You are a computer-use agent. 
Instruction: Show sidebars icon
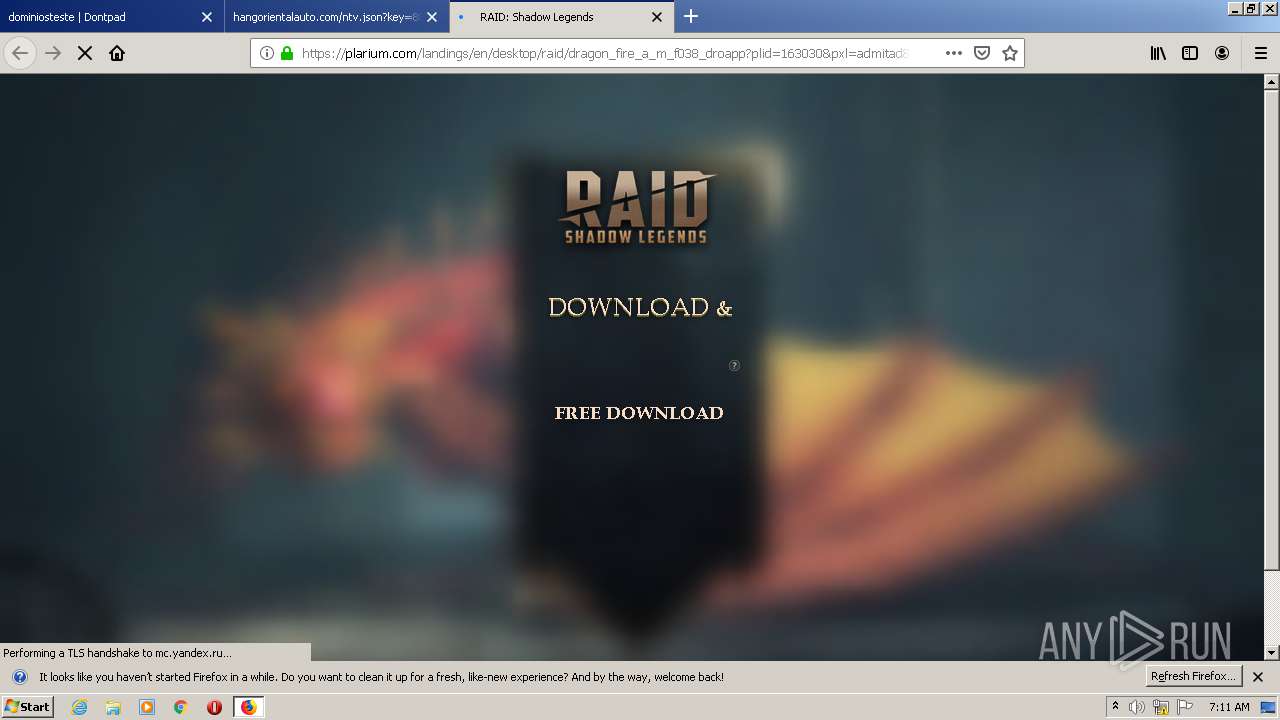1190,53
